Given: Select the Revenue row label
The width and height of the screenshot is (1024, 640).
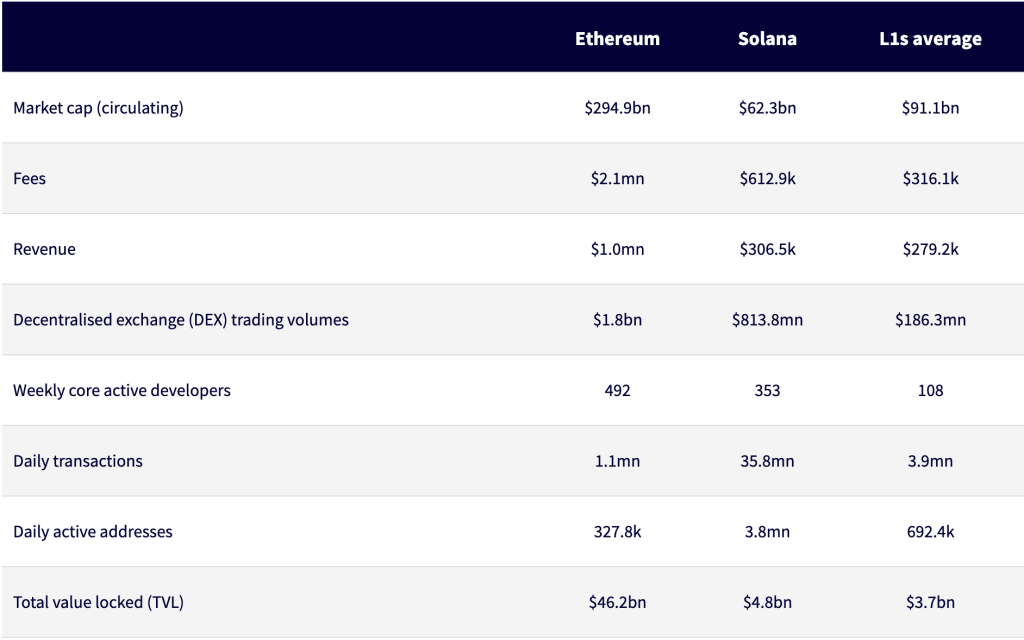Looking at the screenshot, I should 44,249.
